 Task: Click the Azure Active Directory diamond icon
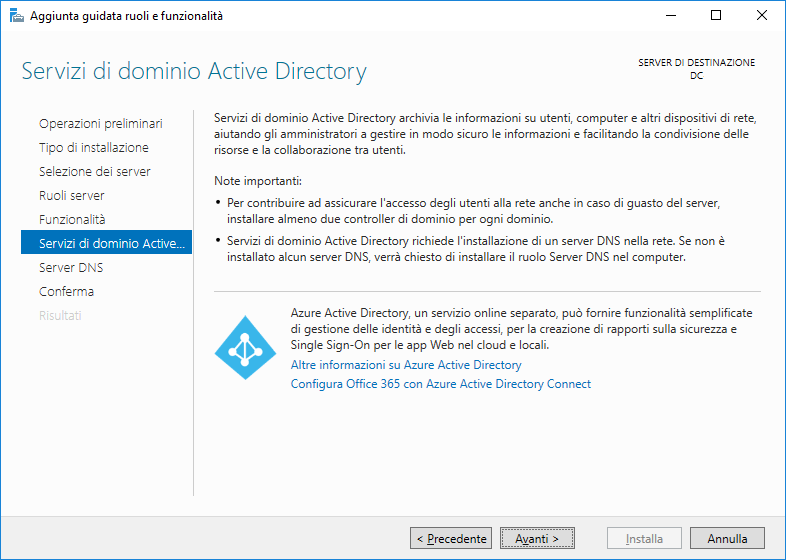coord(245,347)
